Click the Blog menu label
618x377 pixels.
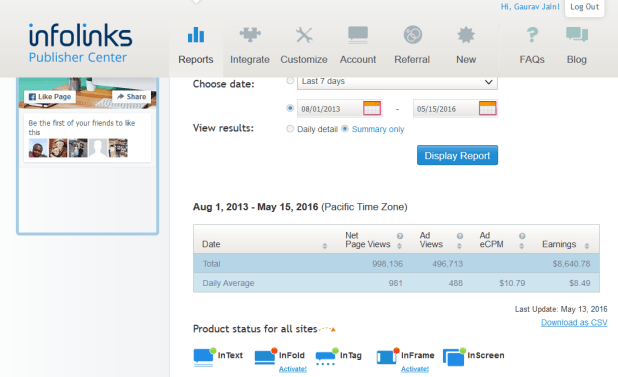click(577, 59)
